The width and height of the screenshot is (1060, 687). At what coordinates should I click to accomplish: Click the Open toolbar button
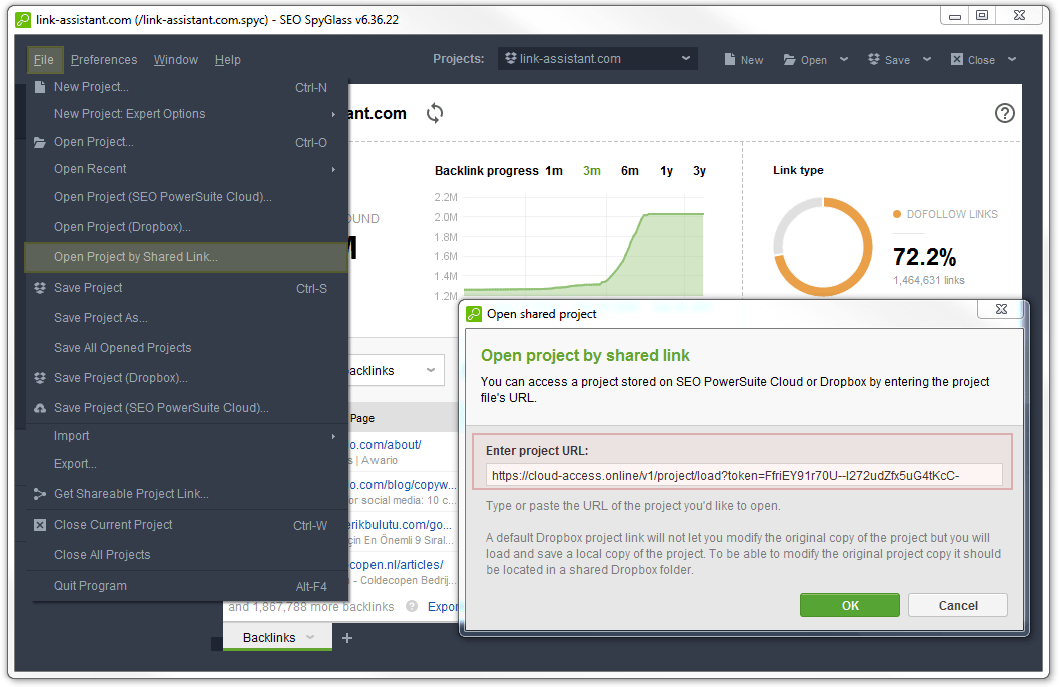coord(805,60)
